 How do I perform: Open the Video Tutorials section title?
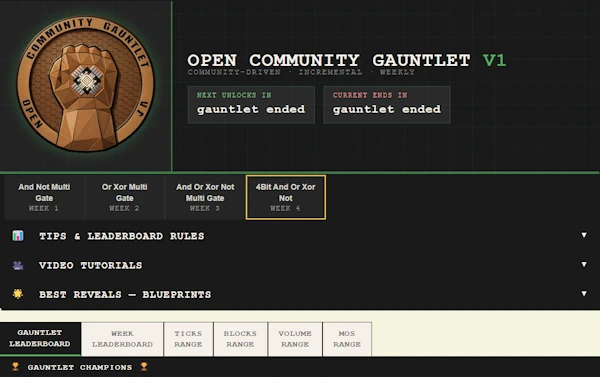pos(90,266)
